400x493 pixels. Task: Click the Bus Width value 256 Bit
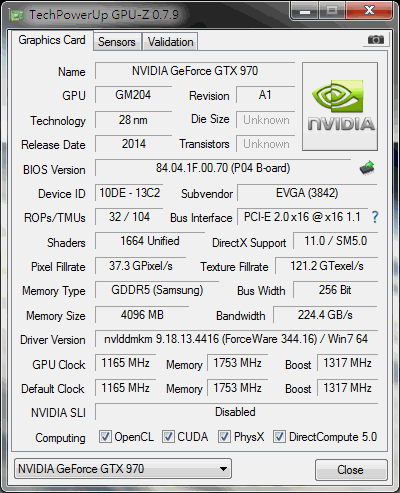pos(335,290)
